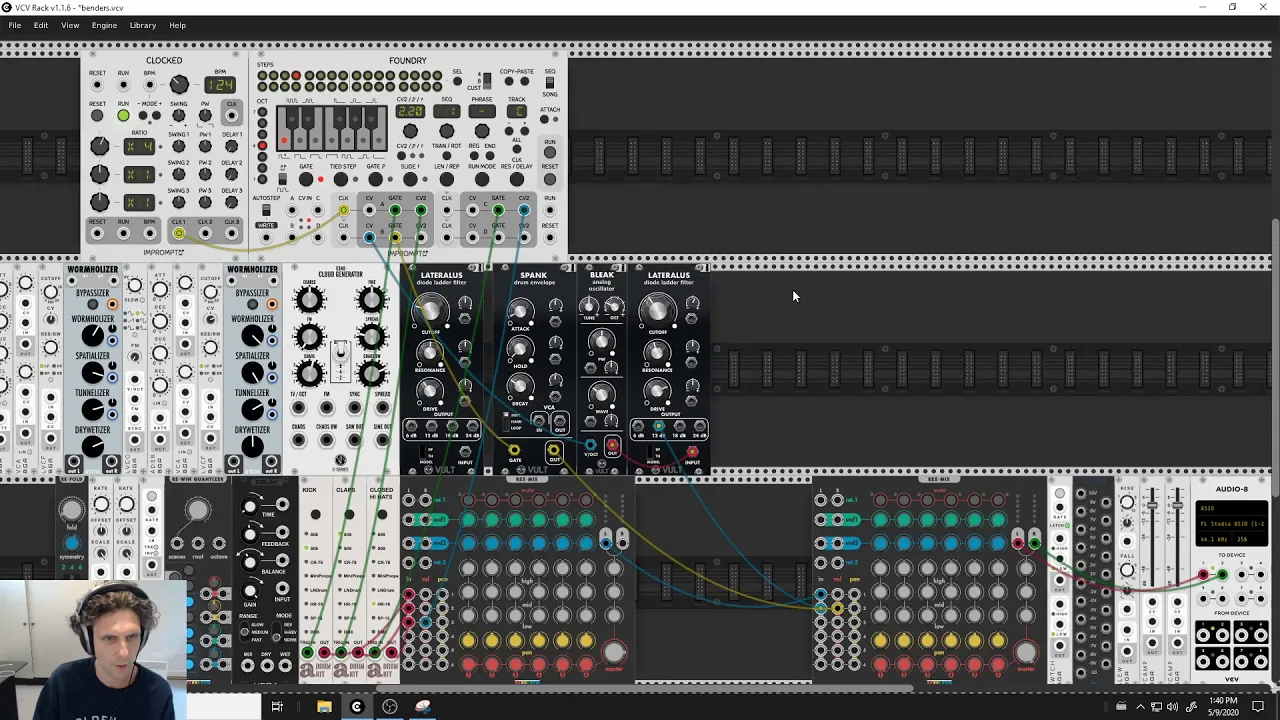The height and width of the screenshot is (720, 1280).
Task: Click the Foundry track A GATE output jack
Action: coord(395,209)
